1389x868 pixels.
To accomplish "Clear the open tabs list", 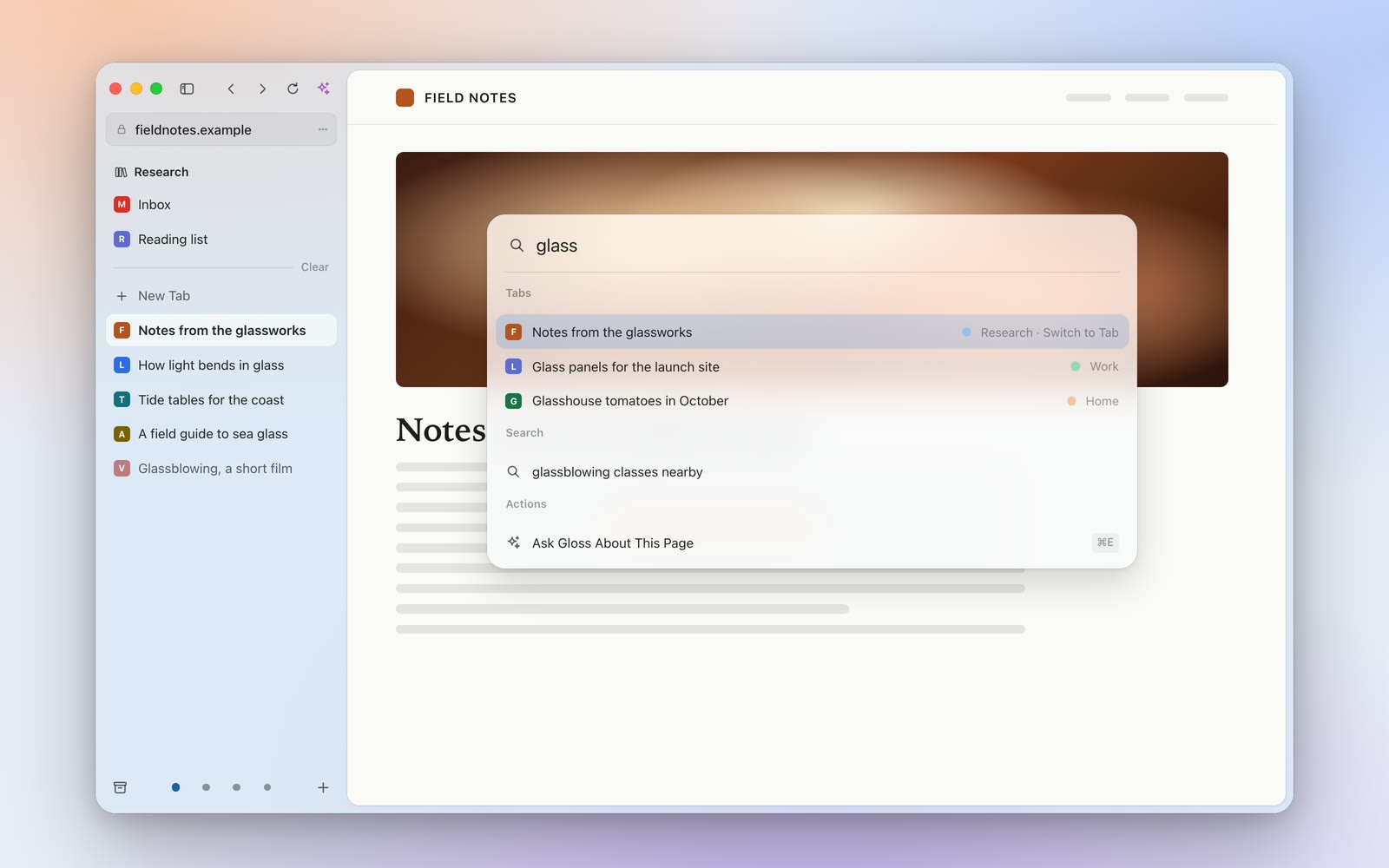I will pyautogui.click(x=314, y=267).
